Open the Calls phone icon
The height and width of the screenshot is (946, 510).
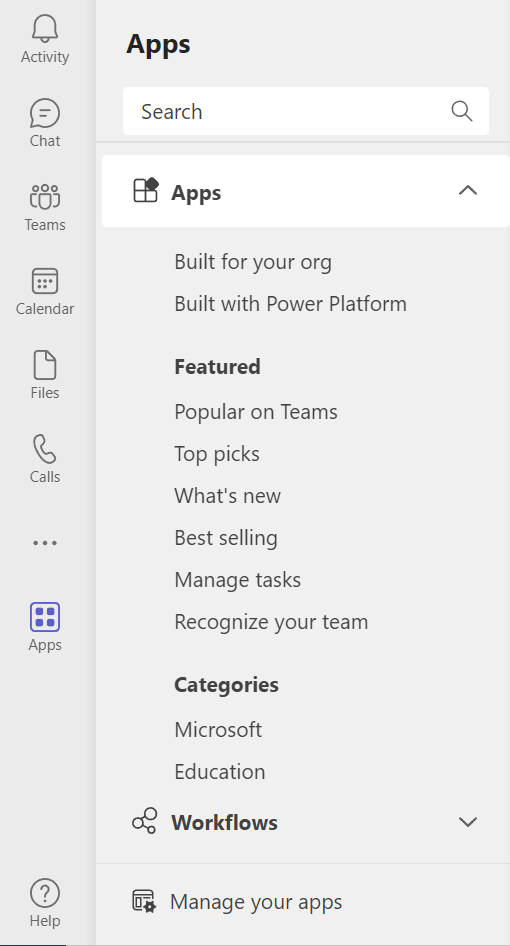45,449
